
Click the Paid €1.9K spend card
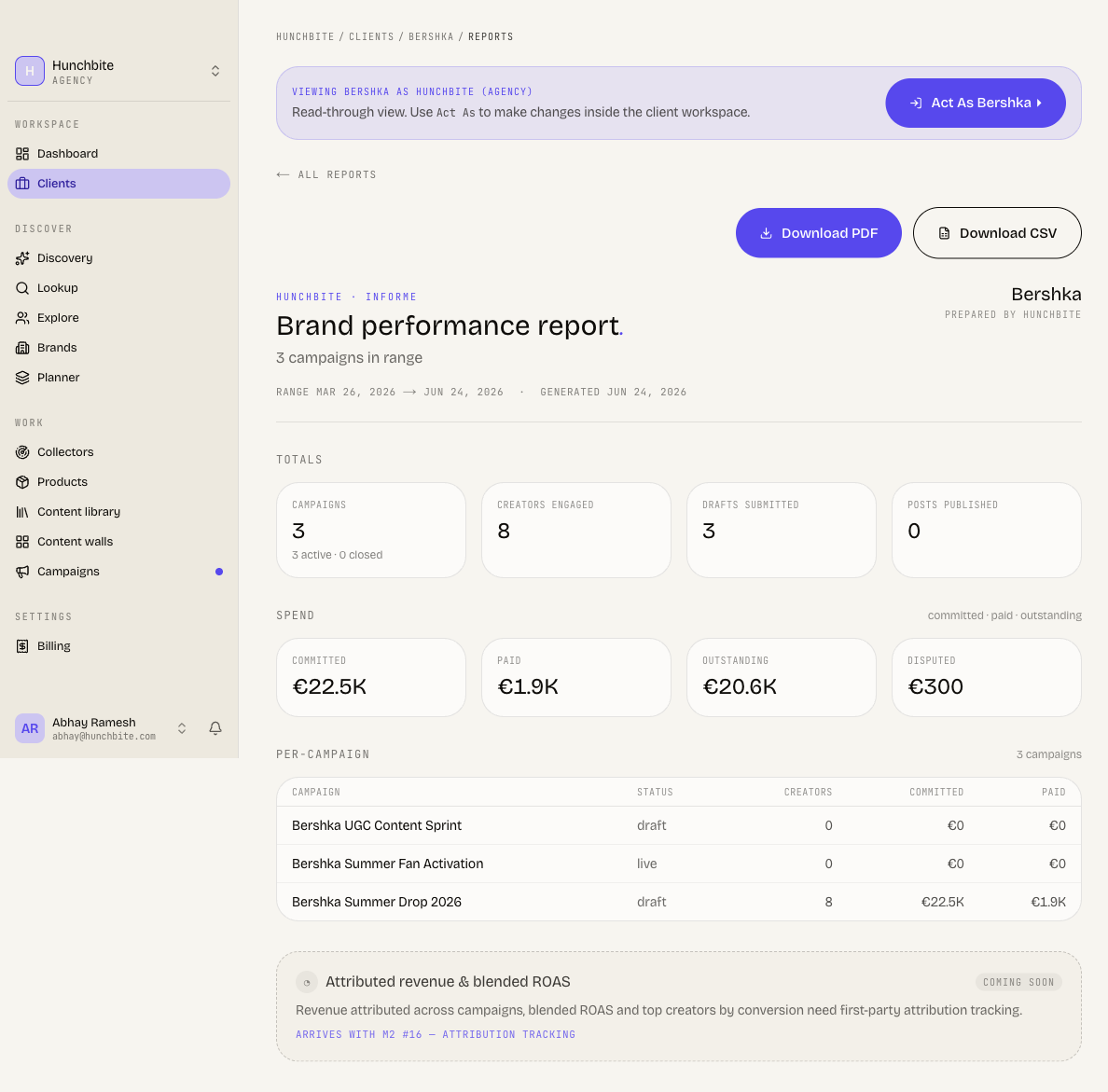coord(575,677)
